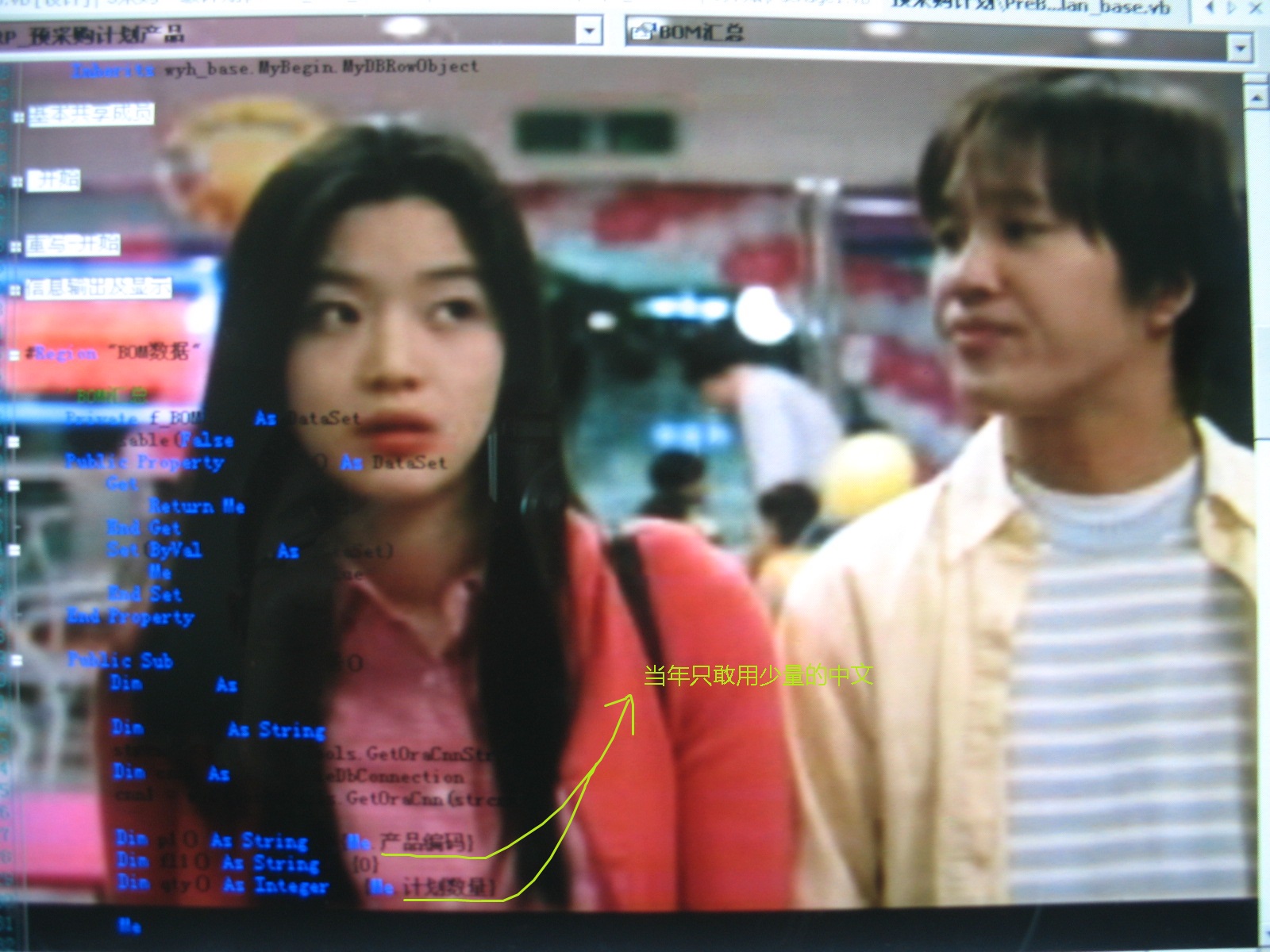Click the "End Set" line
1270x952 pixels.
coord(144,593)
